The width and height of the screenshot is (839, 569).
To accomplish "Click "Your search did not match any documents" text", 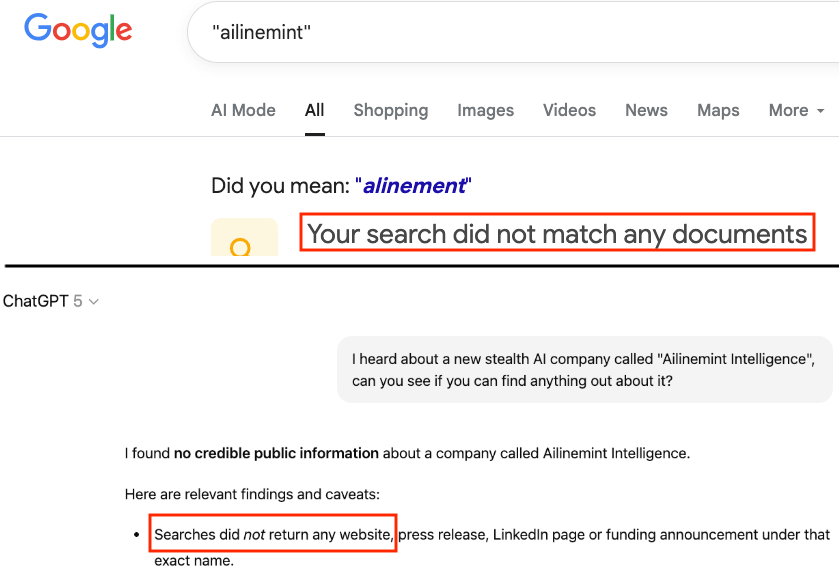I will 557,234.
